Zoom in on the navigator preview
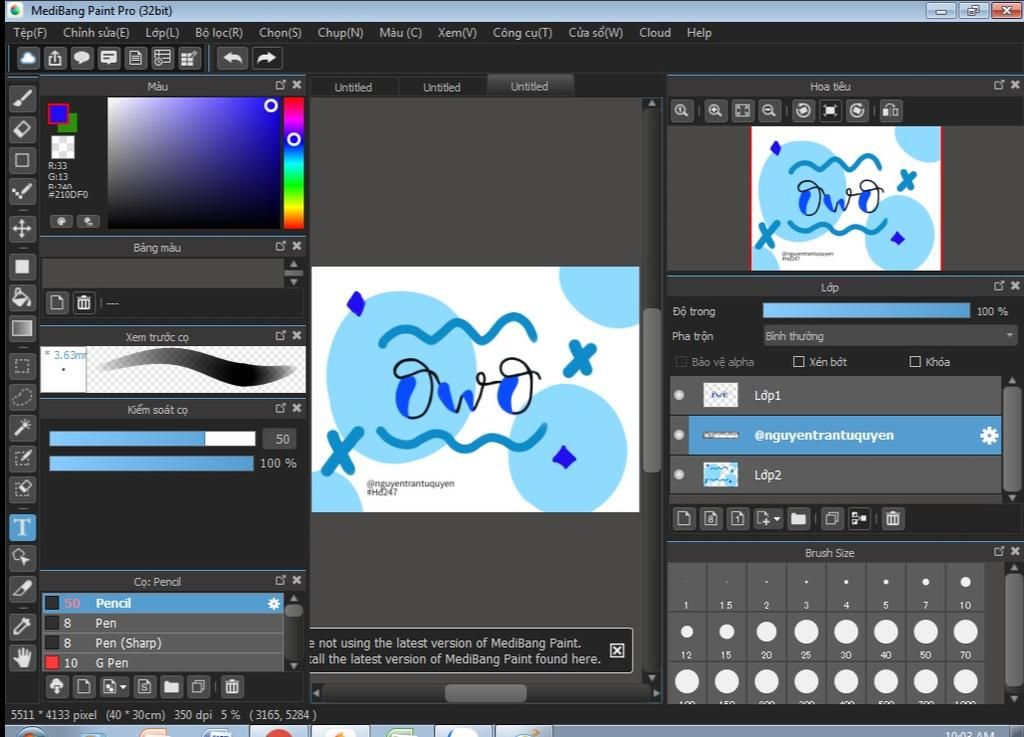This screenshot has width=1024, height=737. pos(715,111)
